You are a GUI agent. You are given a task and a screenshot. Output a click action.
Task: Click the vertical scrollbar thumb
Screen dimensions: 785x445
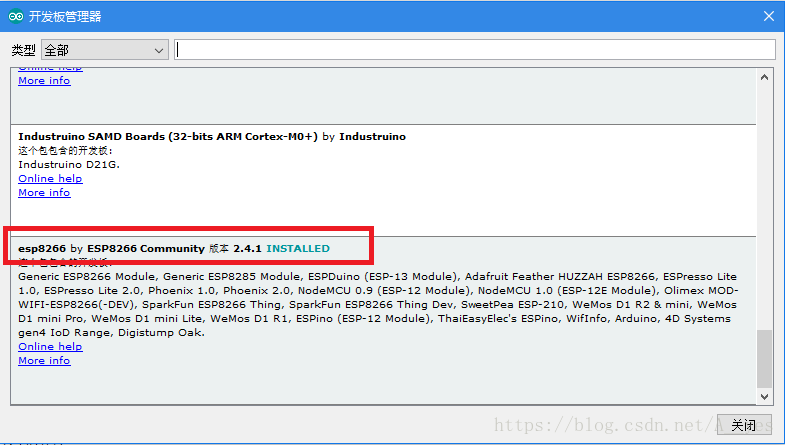[764, 358]
